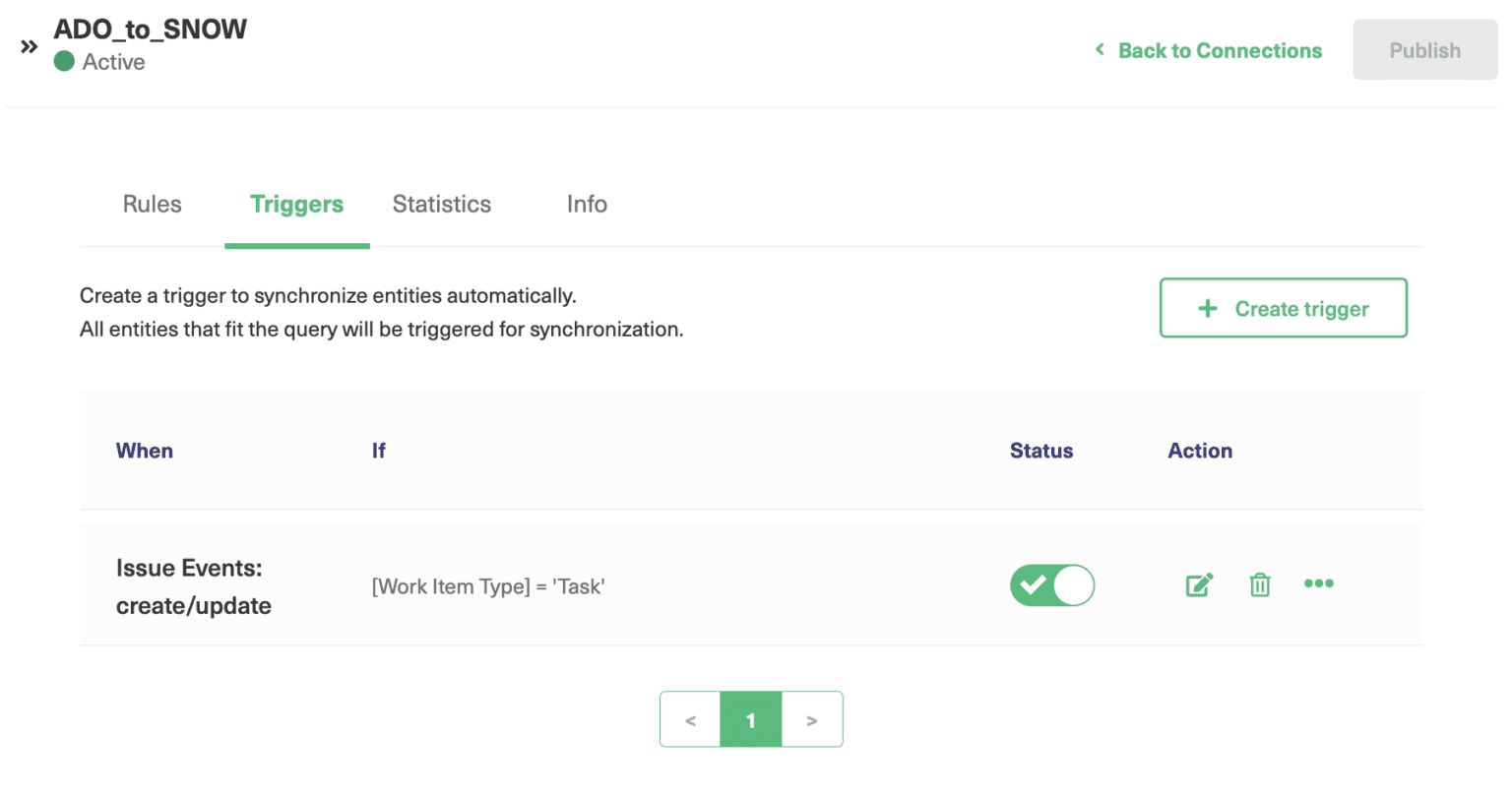The width and height of the screenshot is (1512, 795).
Task: Follow the Back to Connections link
Action: [x=1220, y=50]
